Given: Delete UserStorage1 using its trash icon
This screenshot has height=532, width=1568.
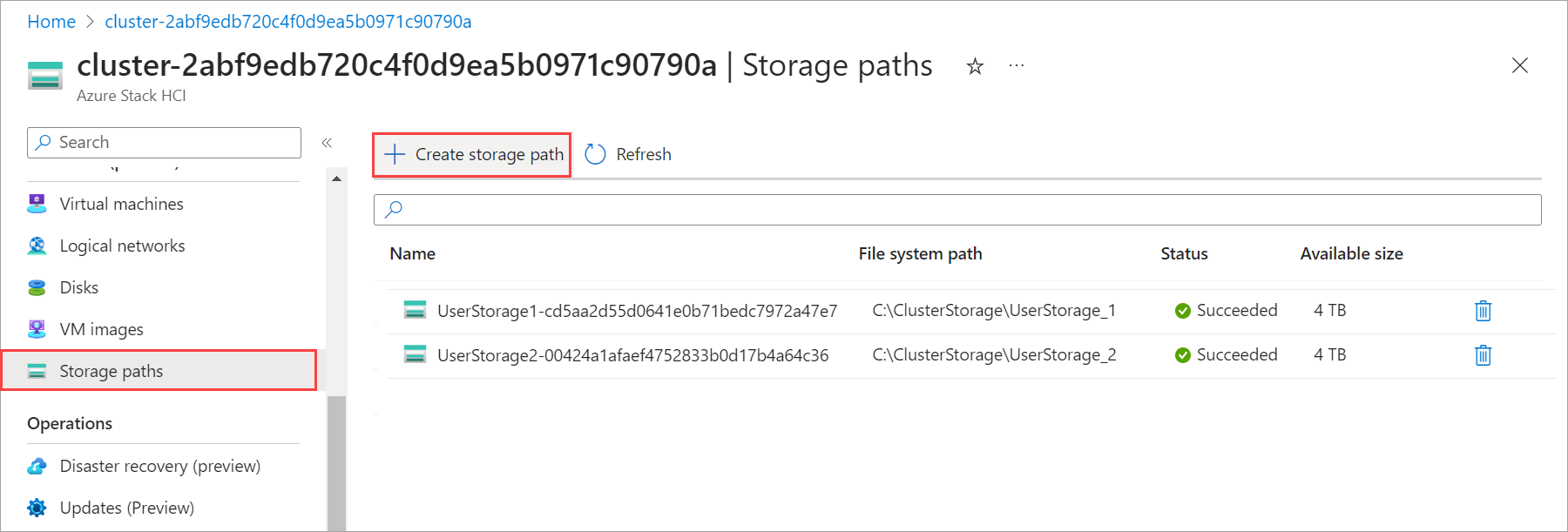Looking at the screenshot, I should click(1483, 310).
